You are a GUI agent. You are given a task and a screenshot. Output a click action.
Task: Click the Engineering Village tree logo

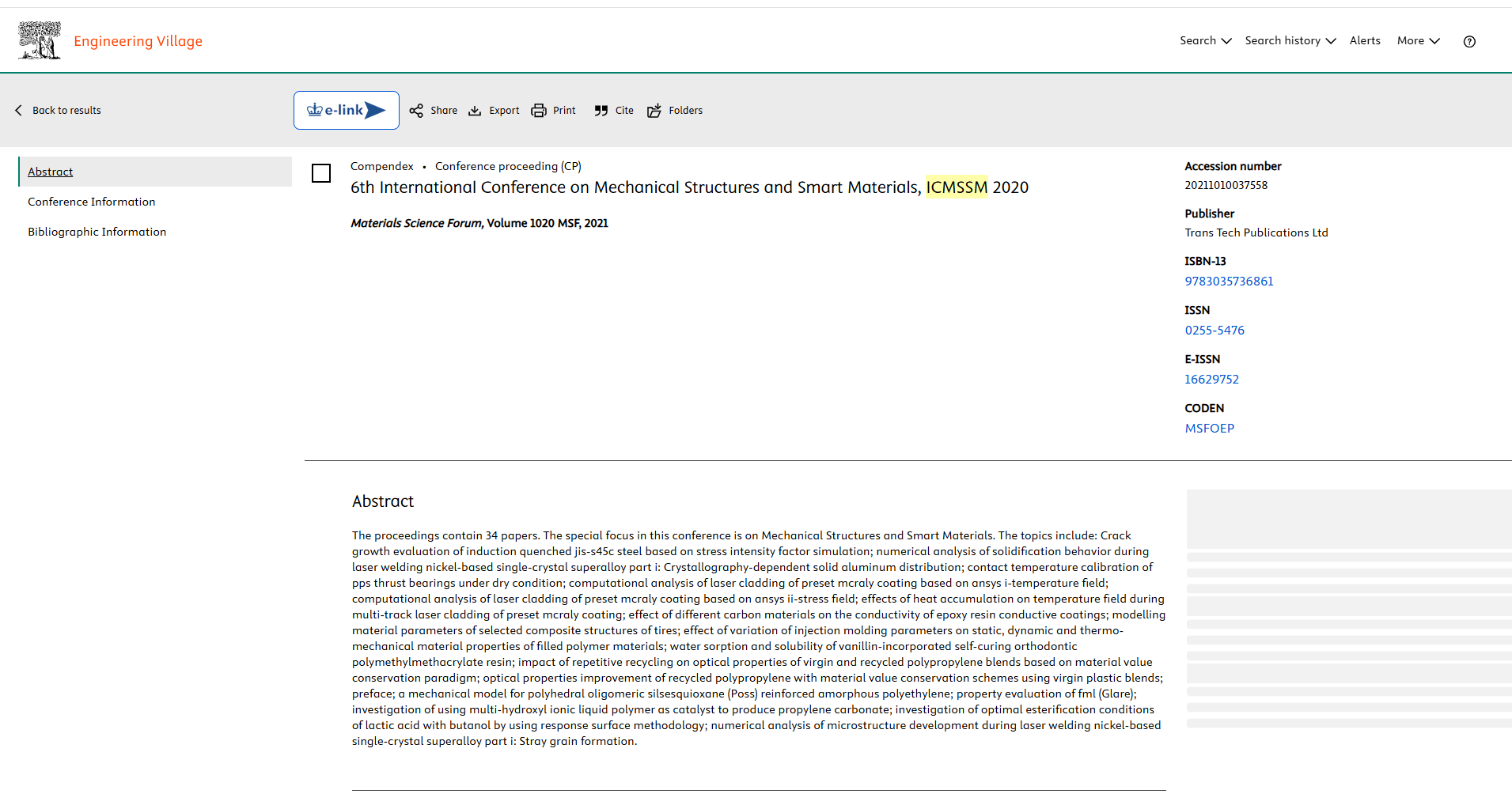click(x=40, y=40)
